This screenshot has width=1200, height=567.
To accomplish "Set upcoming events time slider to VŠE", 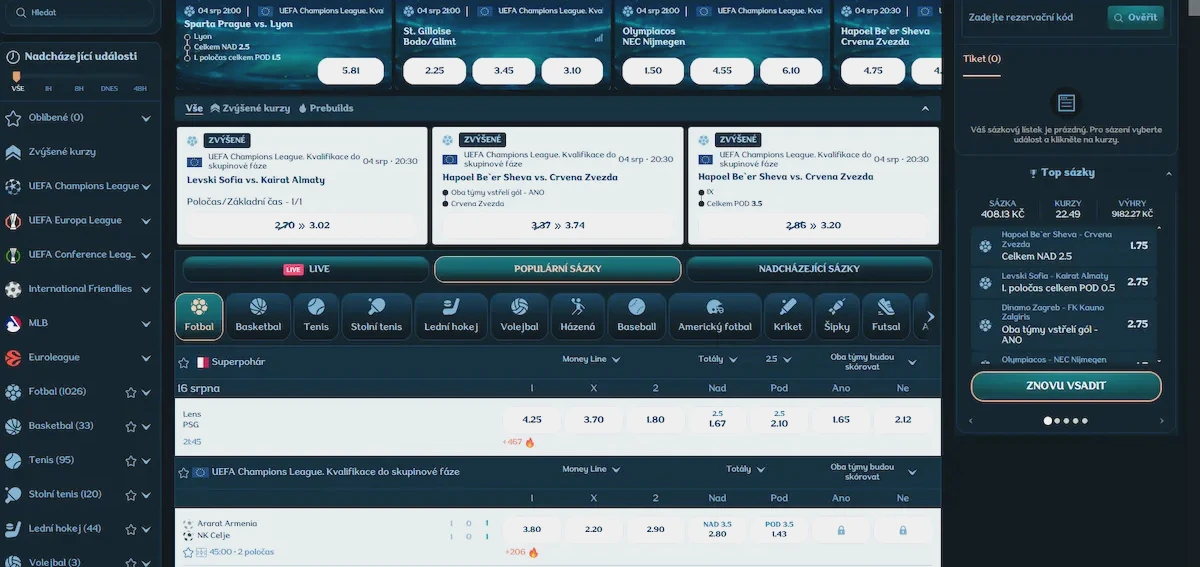I will point(17,88).
